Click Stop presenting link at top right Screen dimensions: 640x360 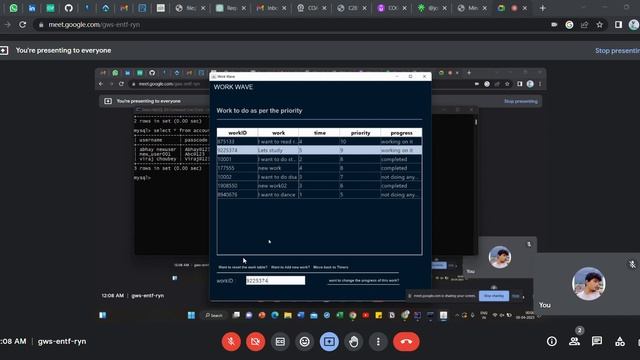tap(617, 51)
